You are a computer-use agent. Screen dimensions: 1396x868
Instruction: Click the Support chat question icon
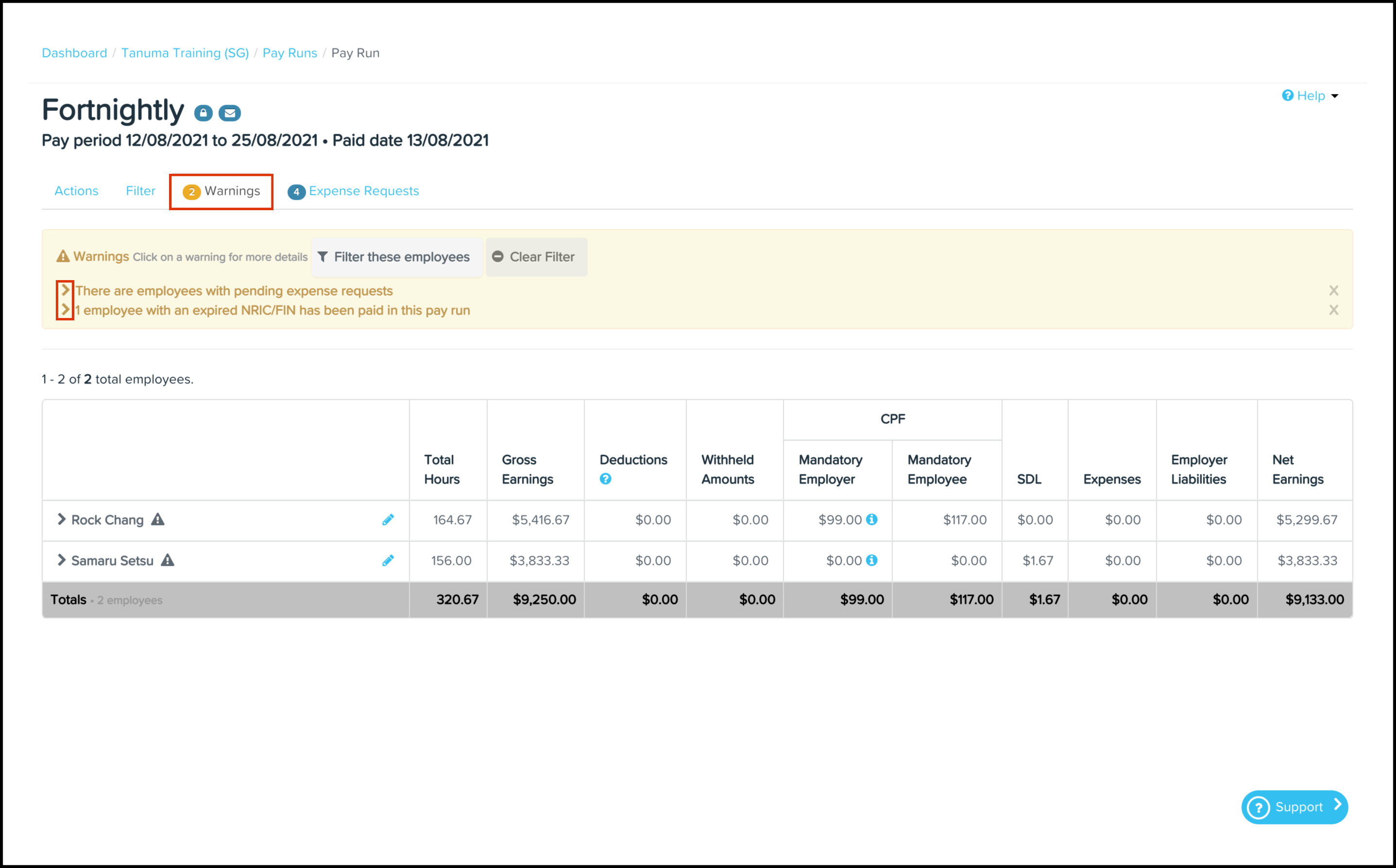(x=1258, y=807)
